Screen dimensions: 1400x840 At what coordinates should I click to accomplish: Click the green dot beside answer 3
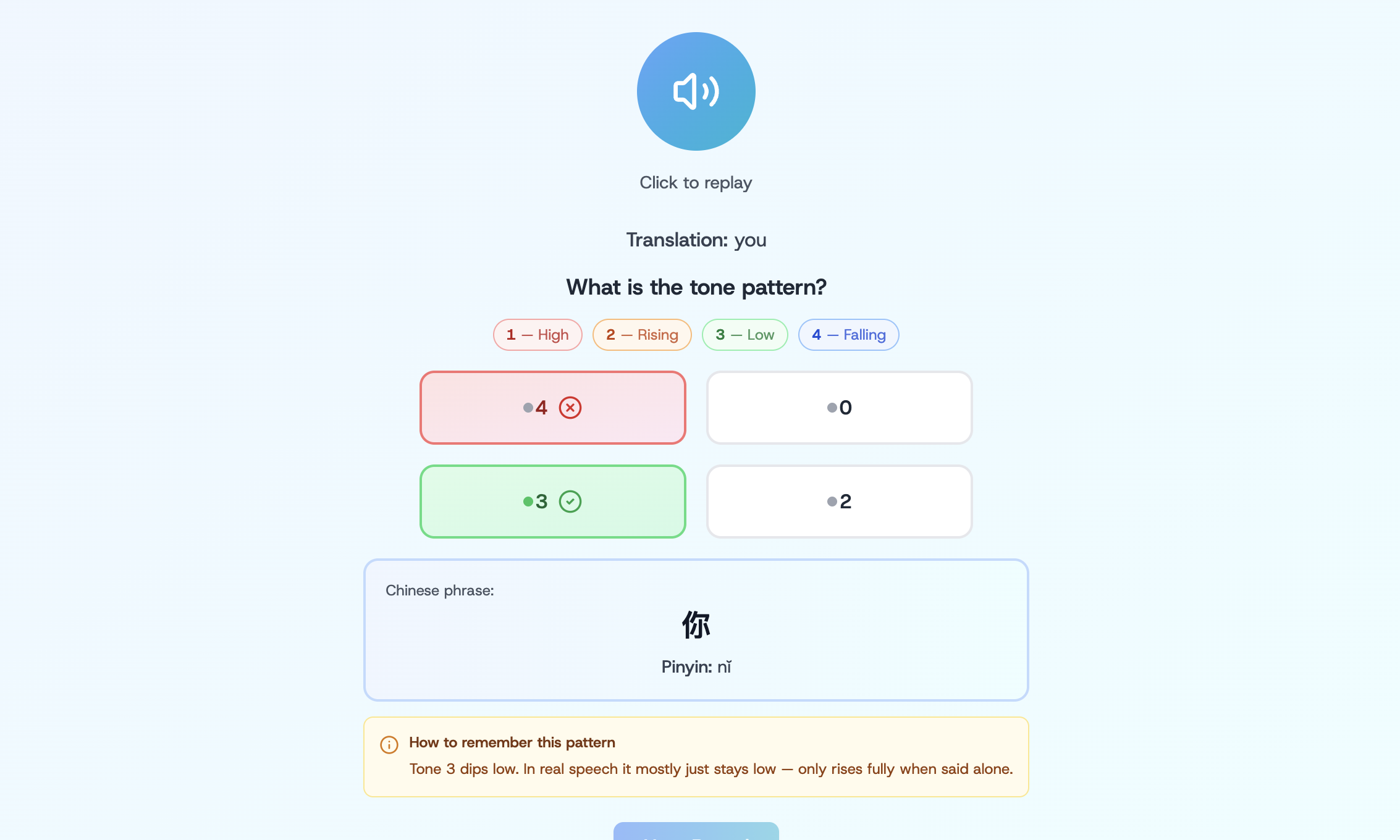click(x=528, y=502)
